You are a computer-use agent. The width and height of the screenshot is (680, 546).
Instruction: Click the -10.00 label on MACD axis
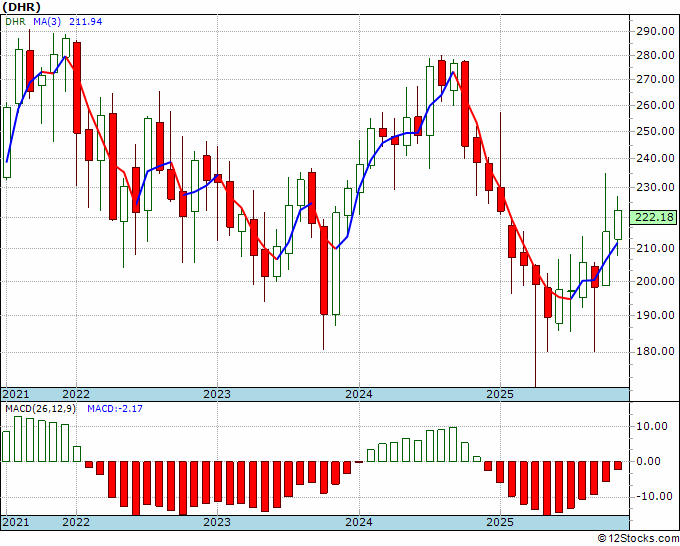click(x=652, y=497)
